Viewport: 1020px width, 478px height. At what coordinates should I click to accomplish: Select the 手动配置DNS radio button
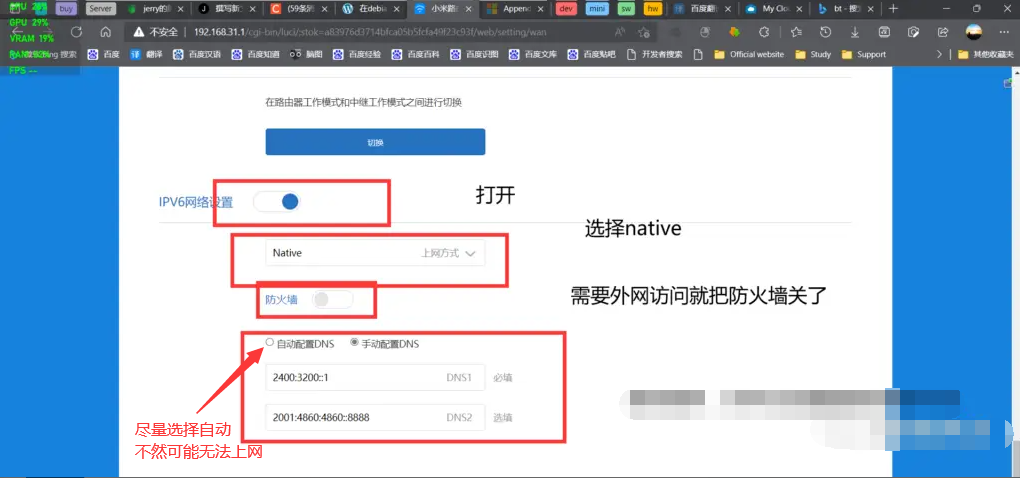(355, 343)
